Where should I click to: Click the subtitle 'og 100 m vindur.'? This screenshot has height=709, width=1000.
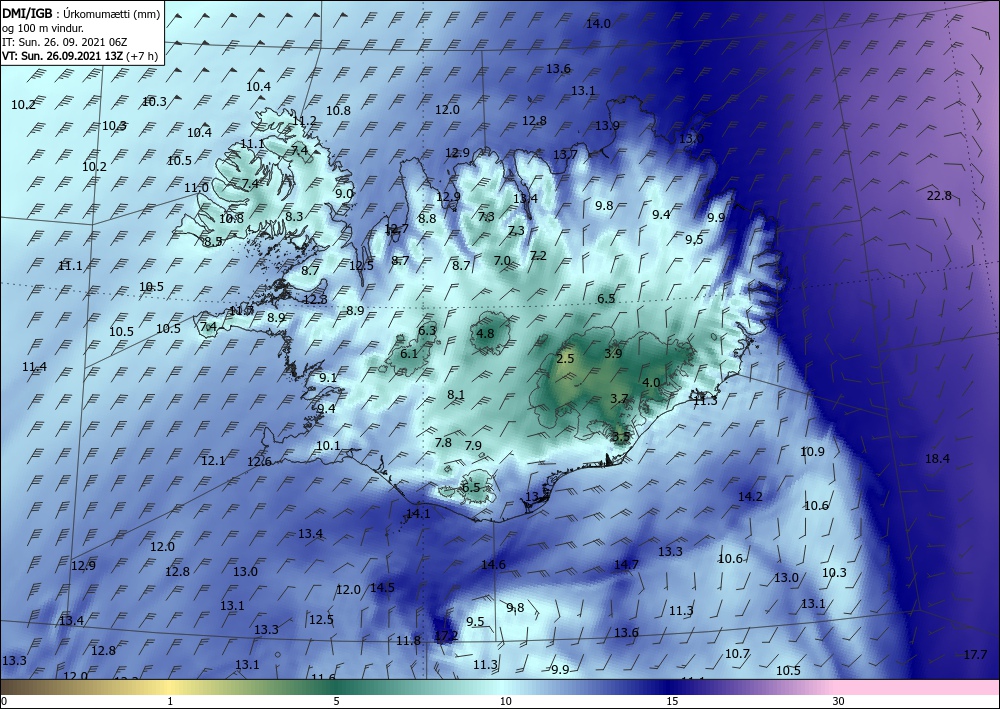[x=42, y=27]
